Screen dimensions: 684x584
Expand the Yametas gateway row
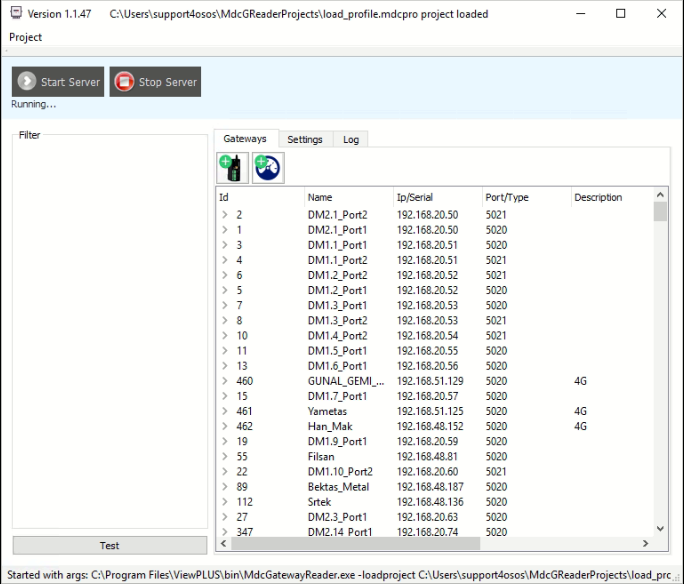pos(225,411)
